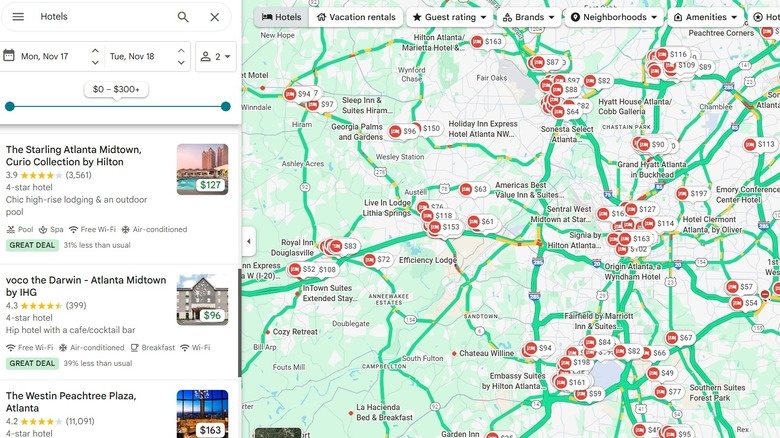Click the maximum price slider handle
Viewport: 780px width, 438px height.
(226, 106)
